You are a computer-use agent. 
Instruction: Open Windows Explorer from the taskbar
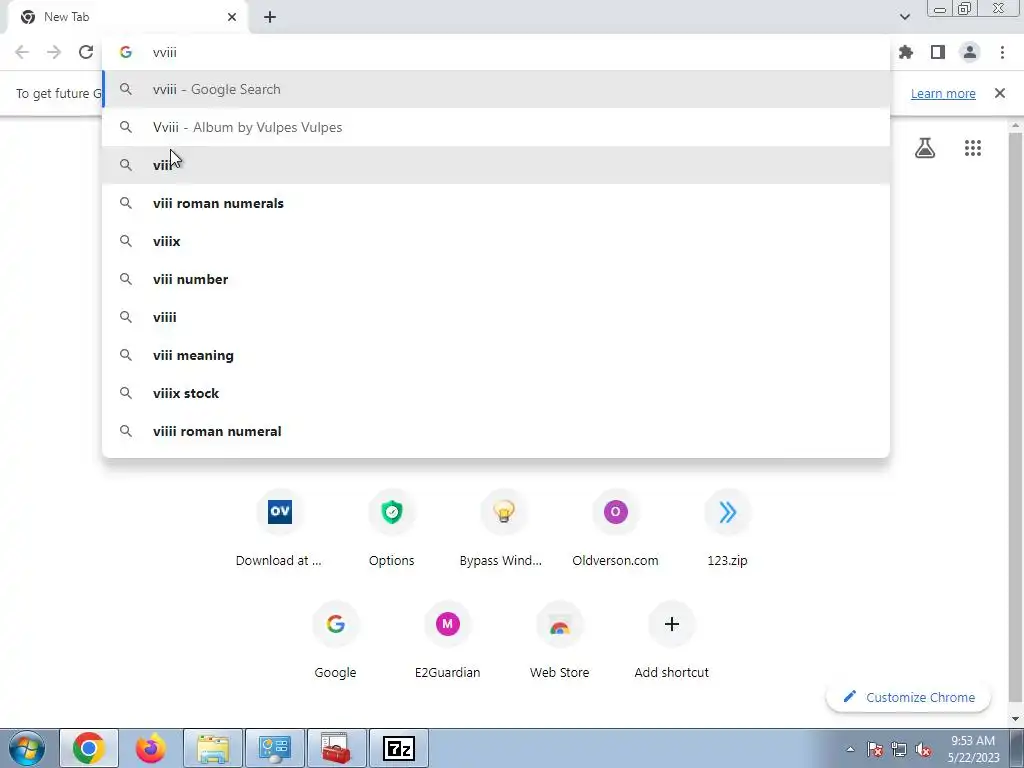pyautogui.click(x=213, y=748)
